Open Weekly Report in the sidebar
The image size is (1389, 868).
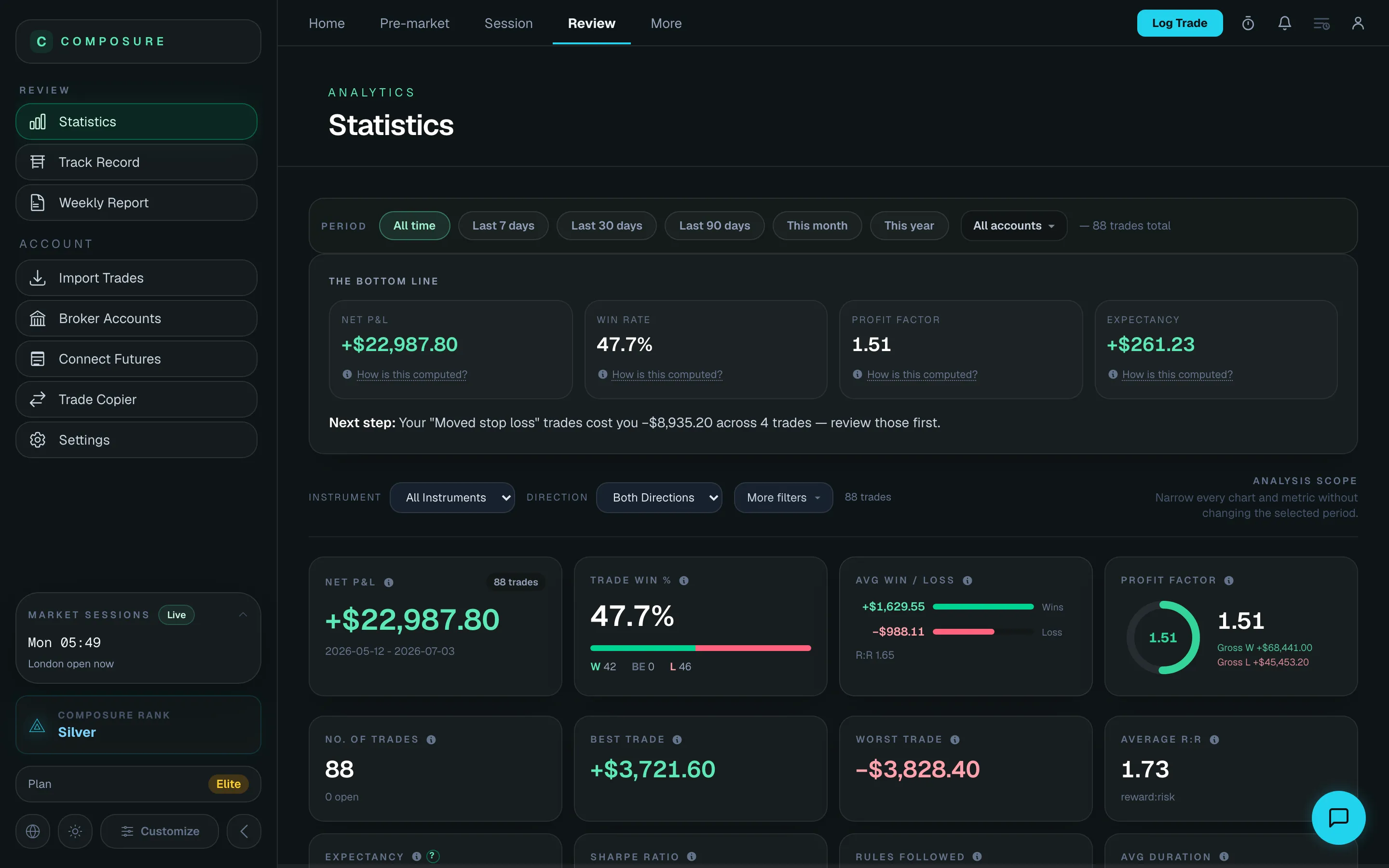pos(136,203)
